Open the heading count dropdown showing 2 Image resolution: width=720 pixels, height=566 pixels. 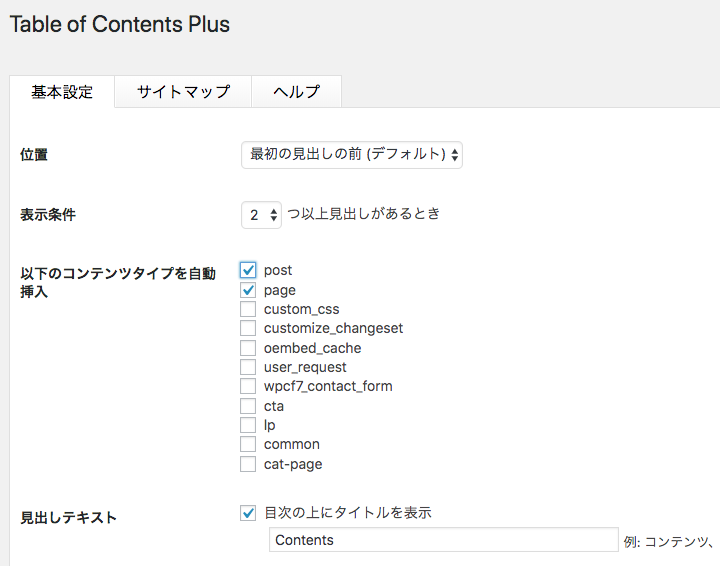click(x=262, y=214)
